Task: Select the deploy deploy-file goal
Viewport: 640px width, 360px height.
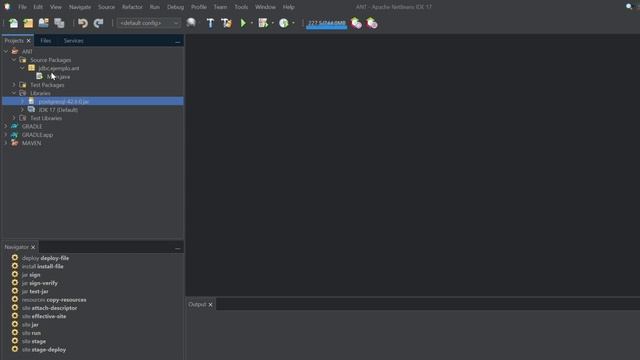Action: pyautogui.click(x=45, y=258)
